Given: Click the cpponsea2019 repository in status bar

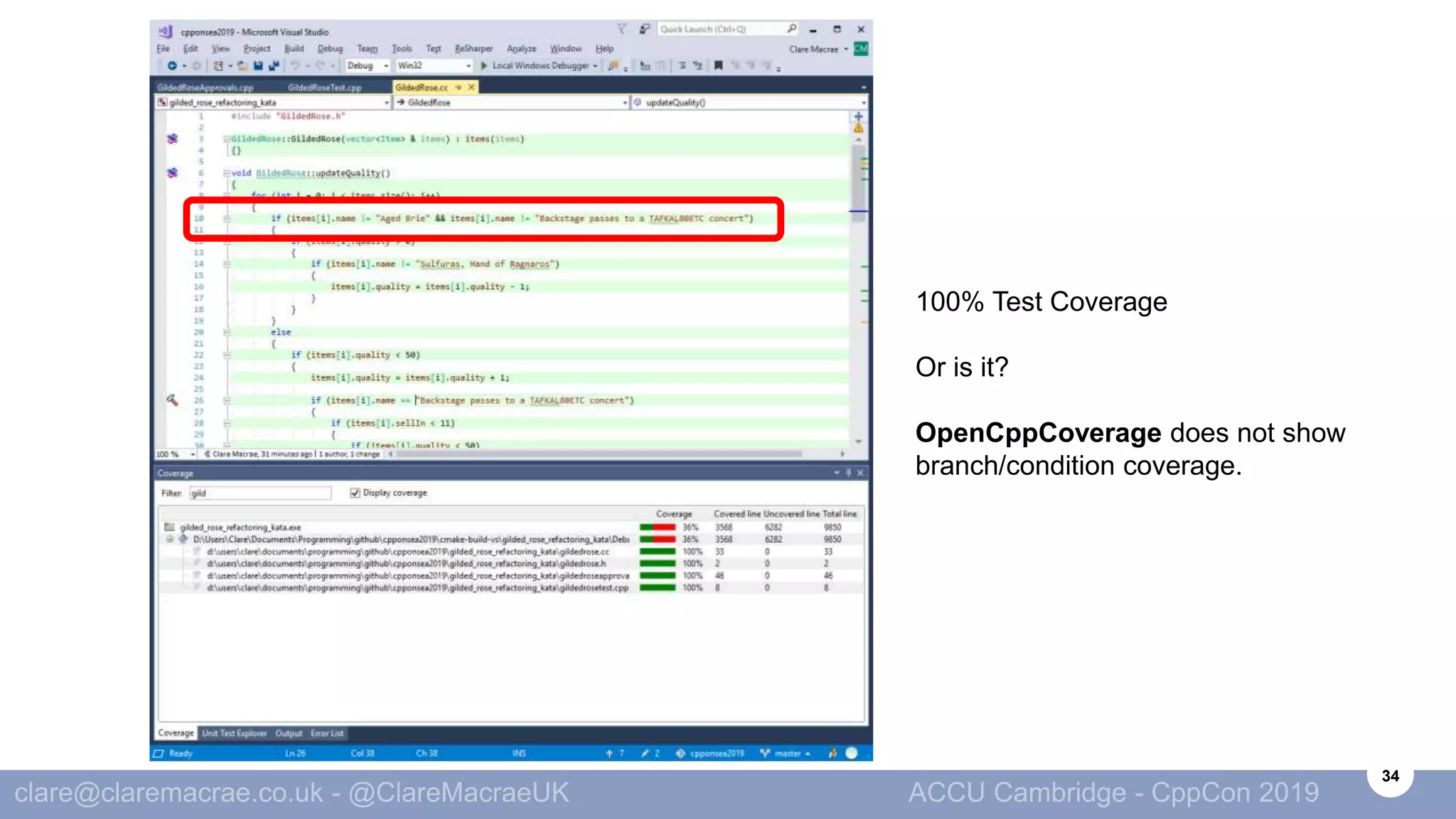Looking at the screenshot, I should point(710,753).
